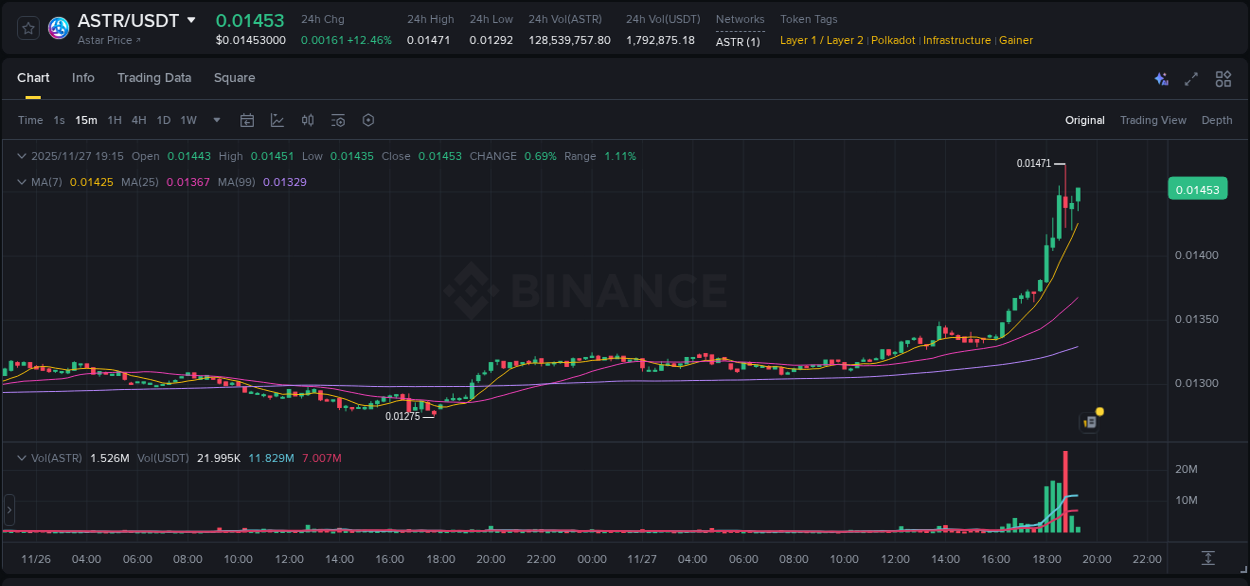Switch to the Trading View chart mode
The width and height of the screenshot is (1250, 586).
[x=1153, y=119]
